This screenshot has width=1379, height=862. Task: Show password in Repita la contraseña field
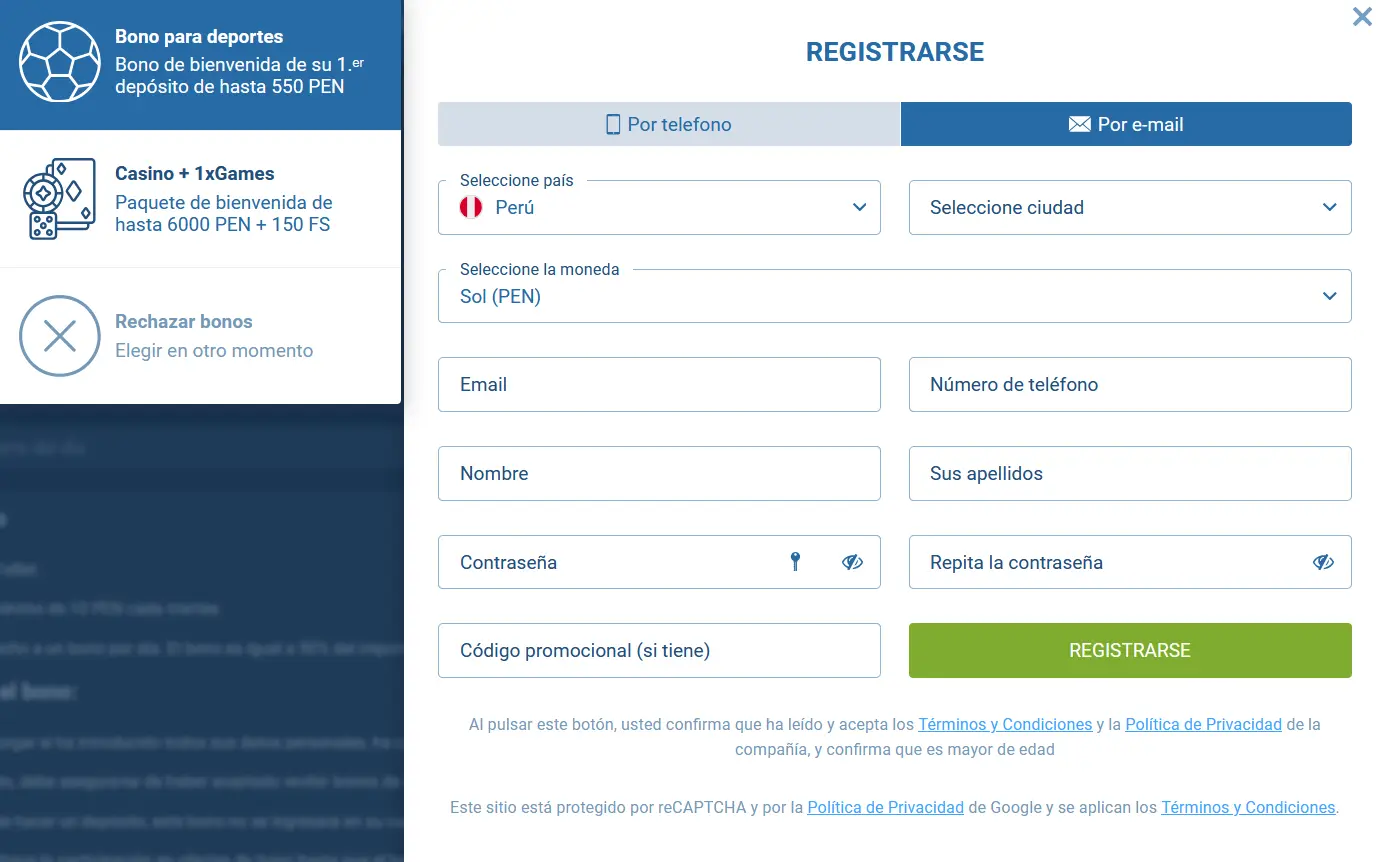coord(1323,562)
